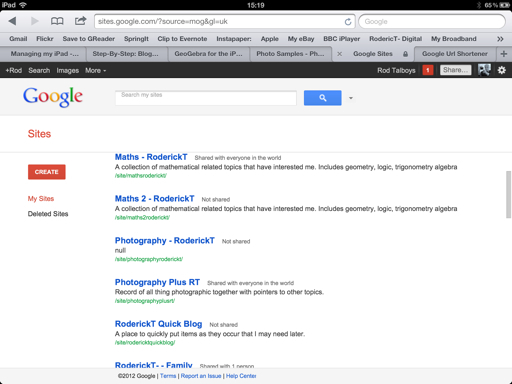Reload page with refresh icon

click(x=348, y=22)
